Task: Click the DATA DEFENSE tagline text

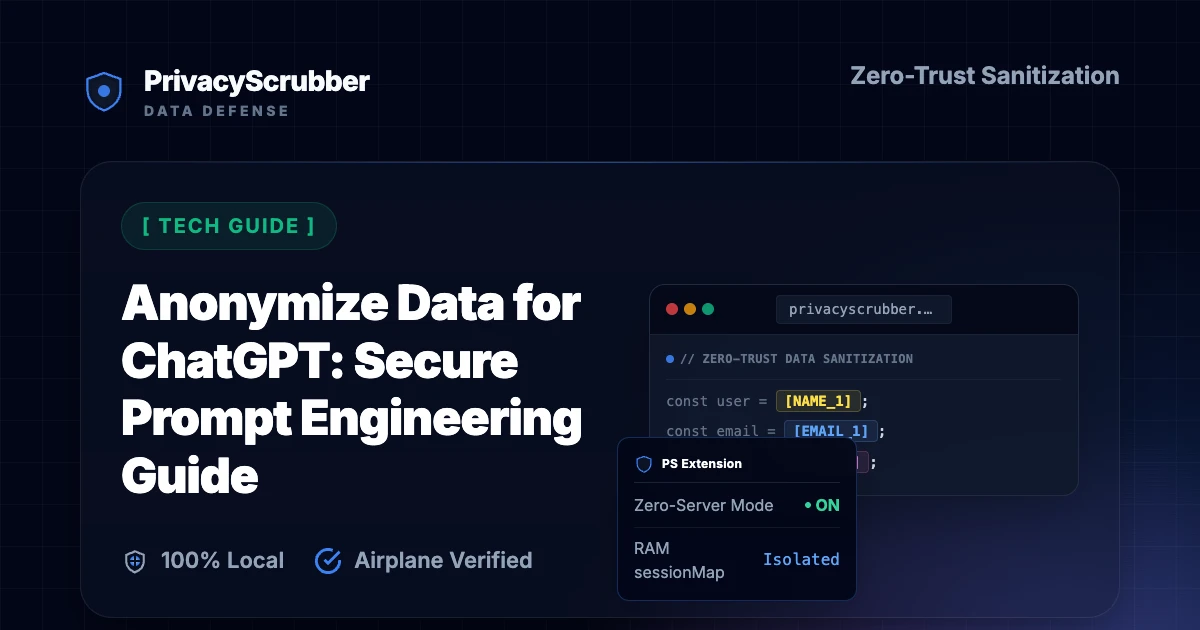Action: 216,111
